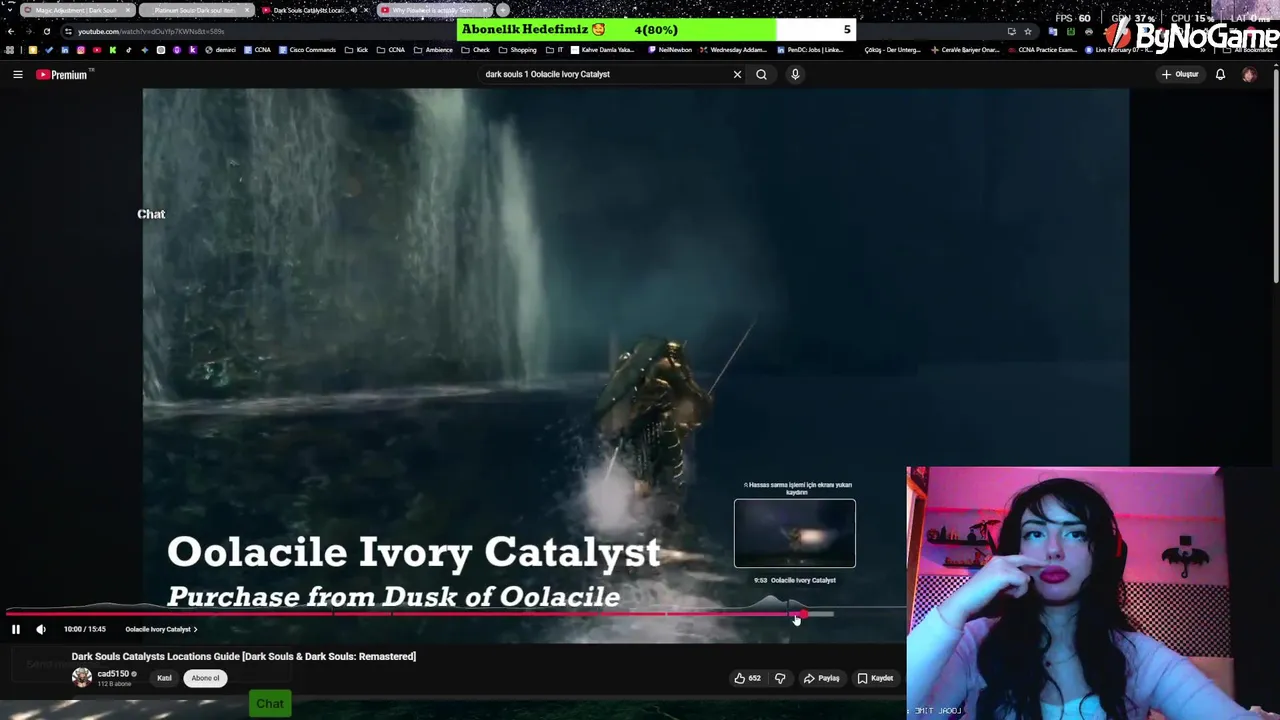Screen dimensions: 1280x720
Task: Bookmark this page with the star icon
Action: coord(1027,31)
